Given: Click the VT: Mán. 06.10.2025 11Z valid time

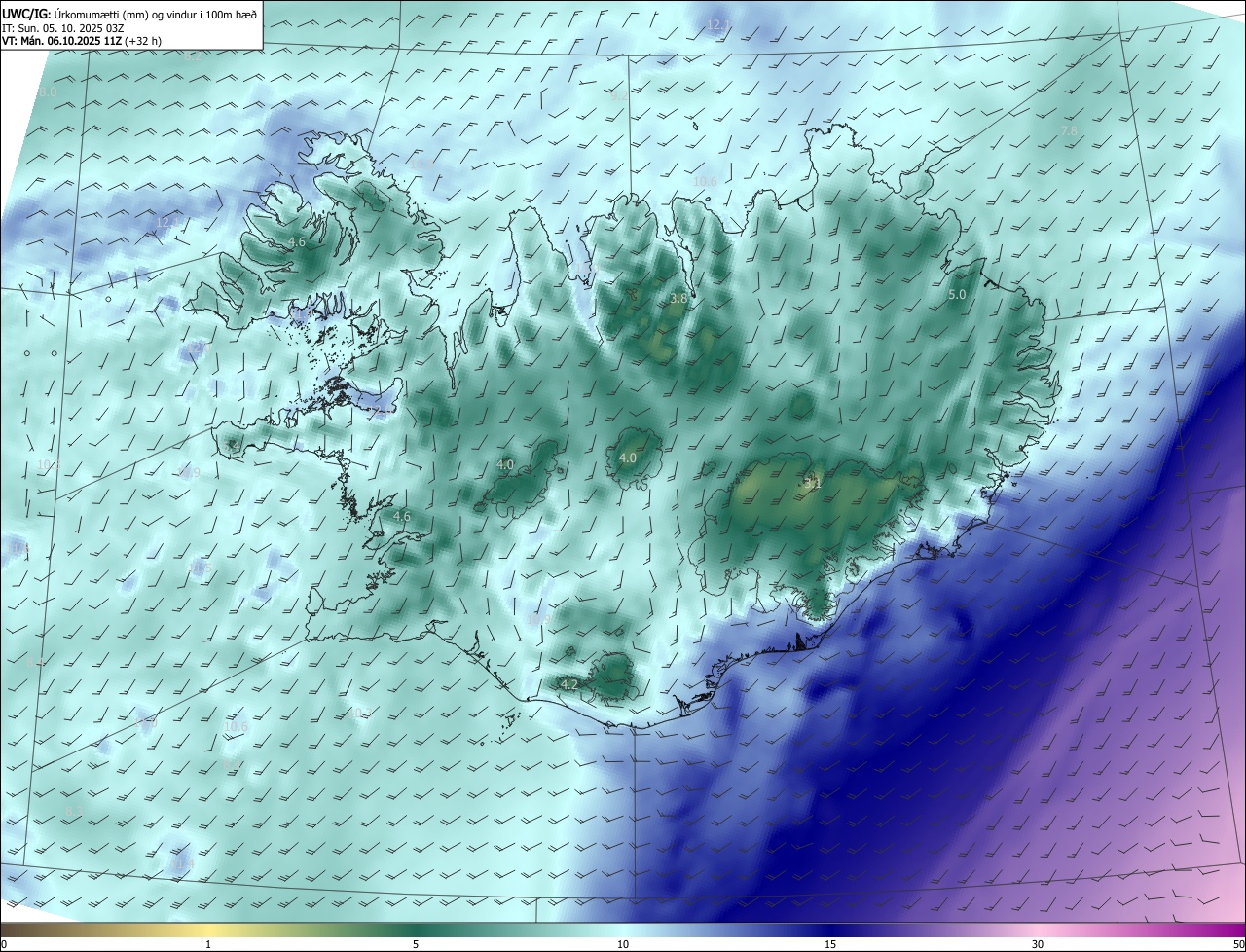Looking at the screenshot, I should [82, 41].
